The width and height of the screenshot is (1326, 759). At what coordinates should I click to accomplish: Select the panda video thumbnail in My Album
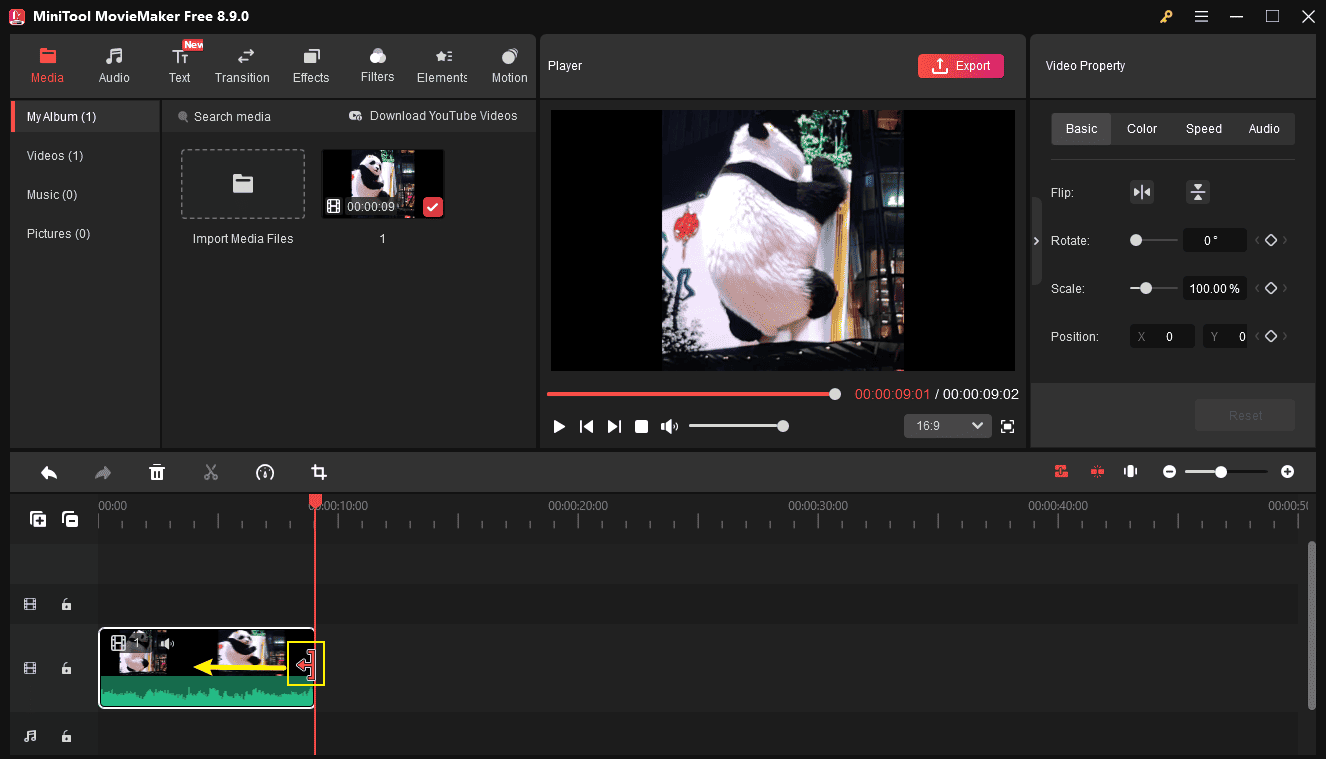pos(383,184)
